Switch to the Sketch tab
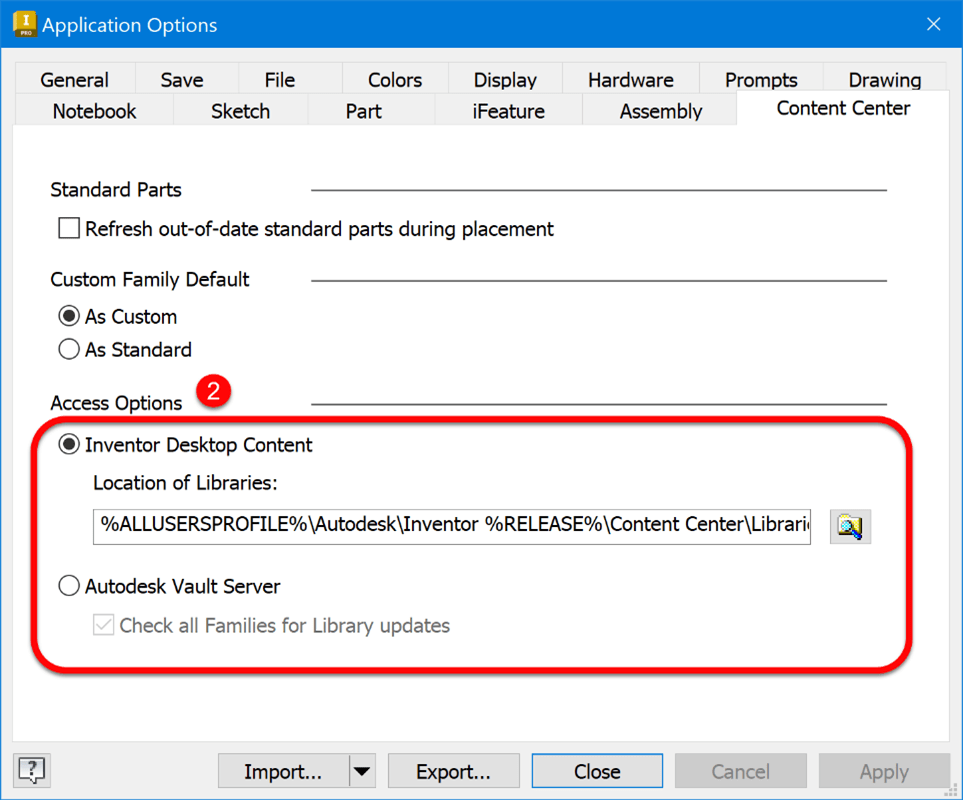The image size is (963, 800). click(x=240, y=111)
